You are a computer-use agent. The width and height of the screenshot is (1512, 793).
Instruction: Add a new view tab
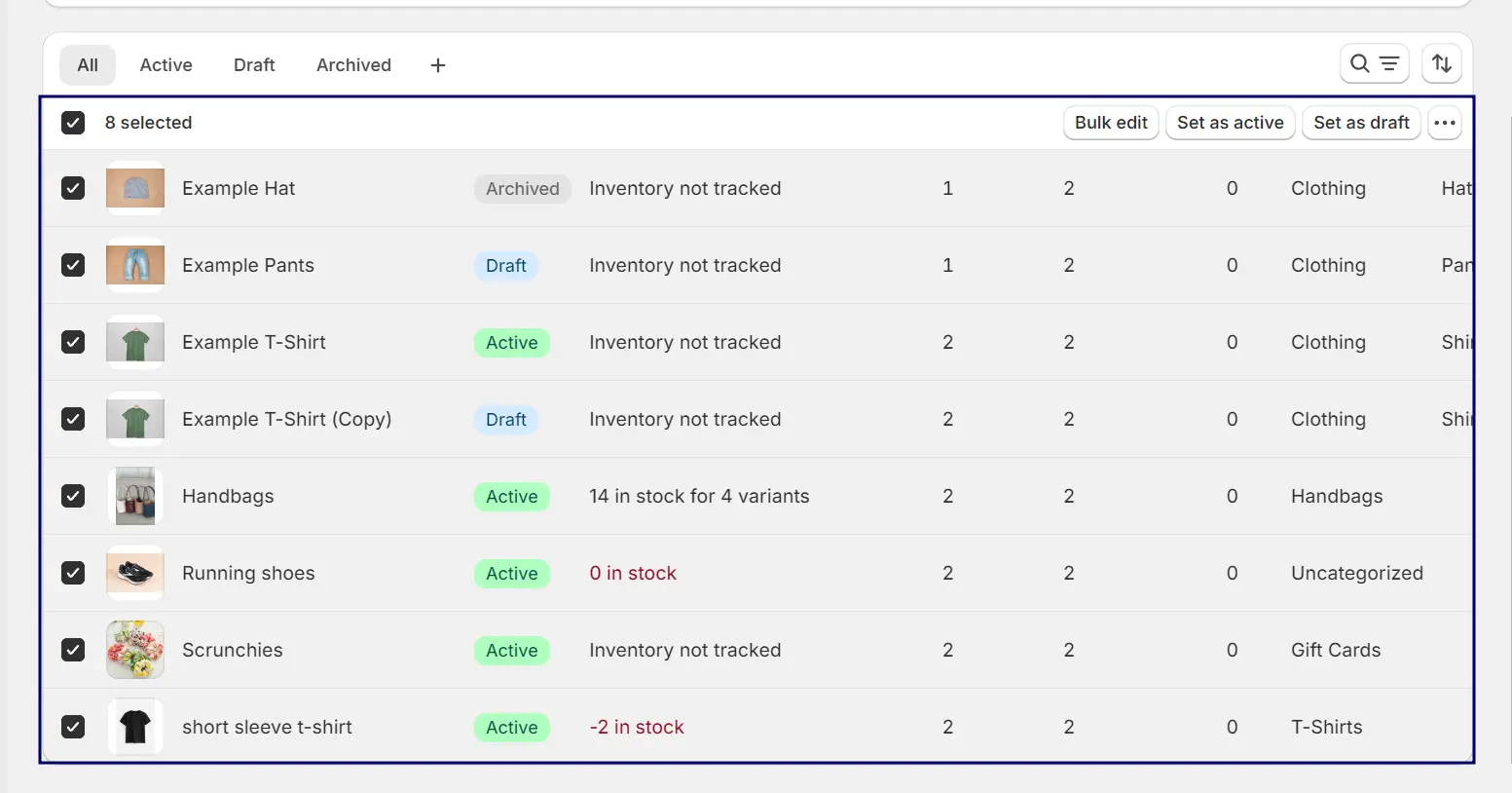tap(438, 65)
